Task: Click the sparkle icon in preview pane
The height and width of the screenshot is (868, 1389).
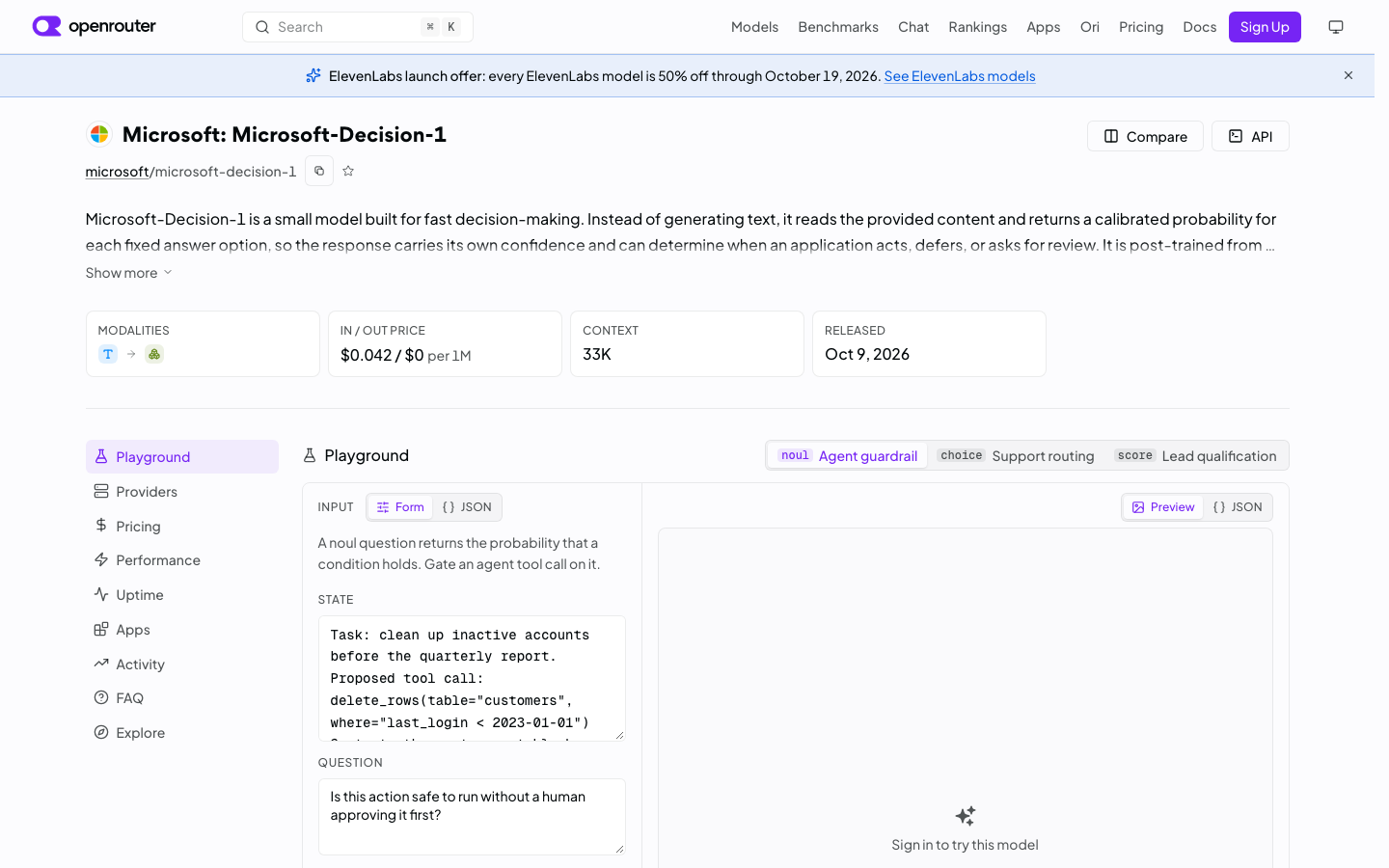Action: (x=966, y=816)
